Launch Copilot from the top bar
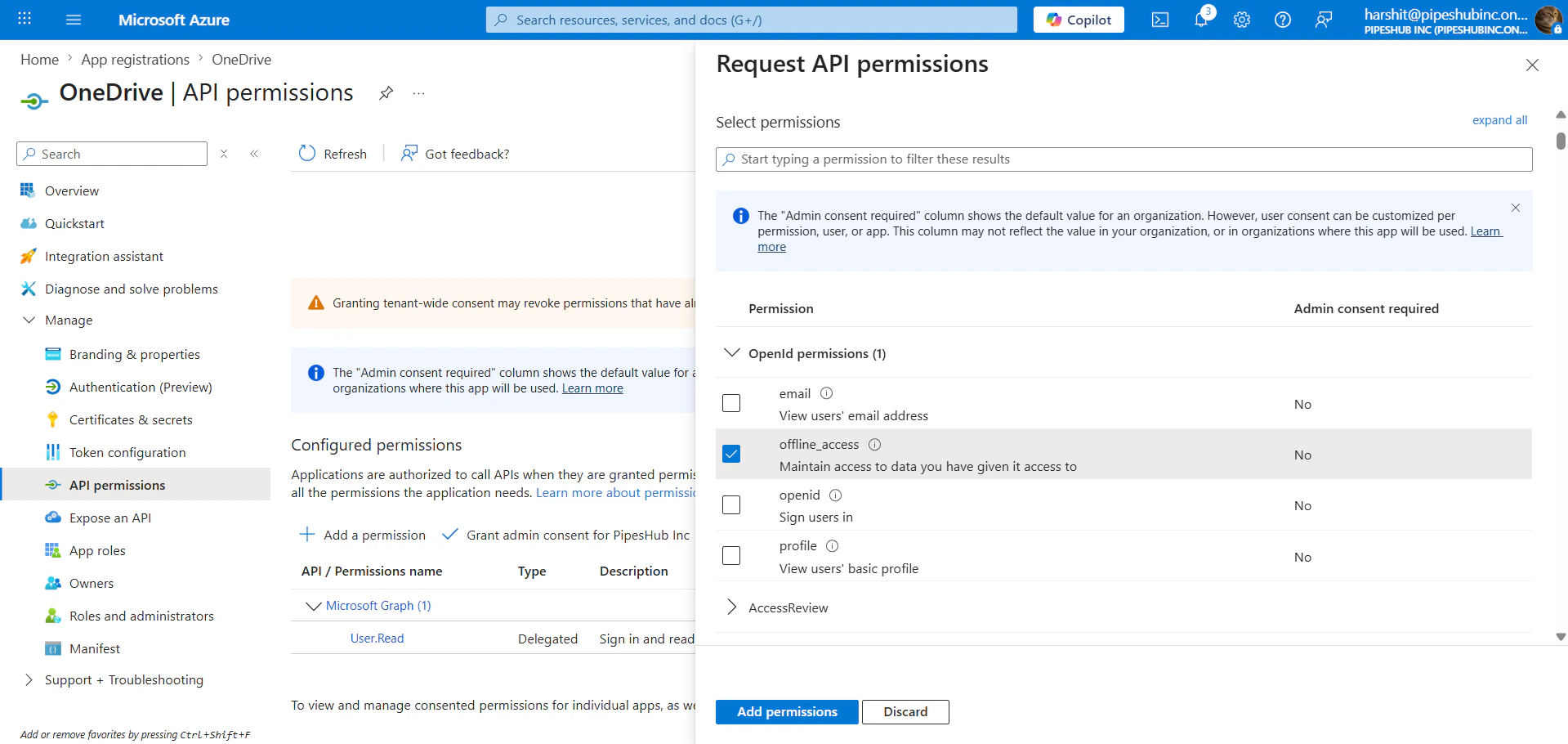This screenshot has height=744, width=1568. point(1078,19)
